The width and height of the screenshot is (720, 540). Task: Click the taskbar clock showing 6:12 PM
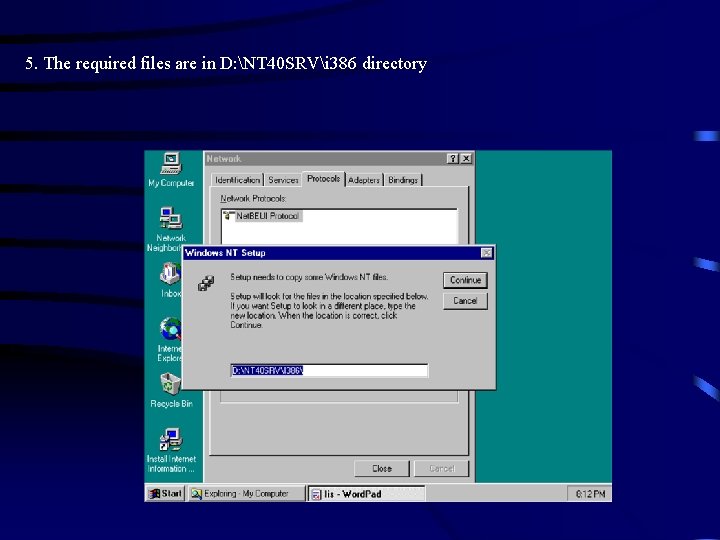590,494
